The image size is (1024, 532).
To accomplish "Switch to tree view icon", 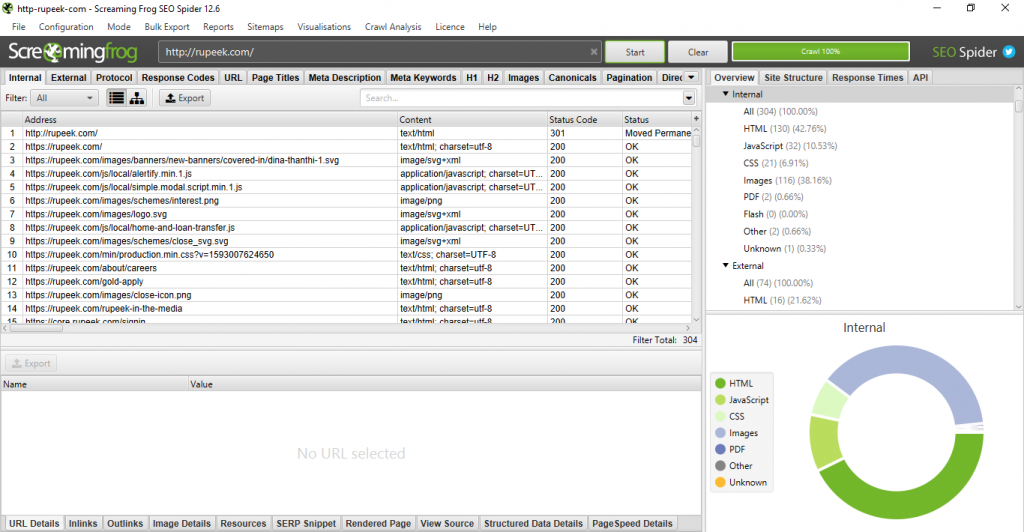I will [x=137, y=98].
